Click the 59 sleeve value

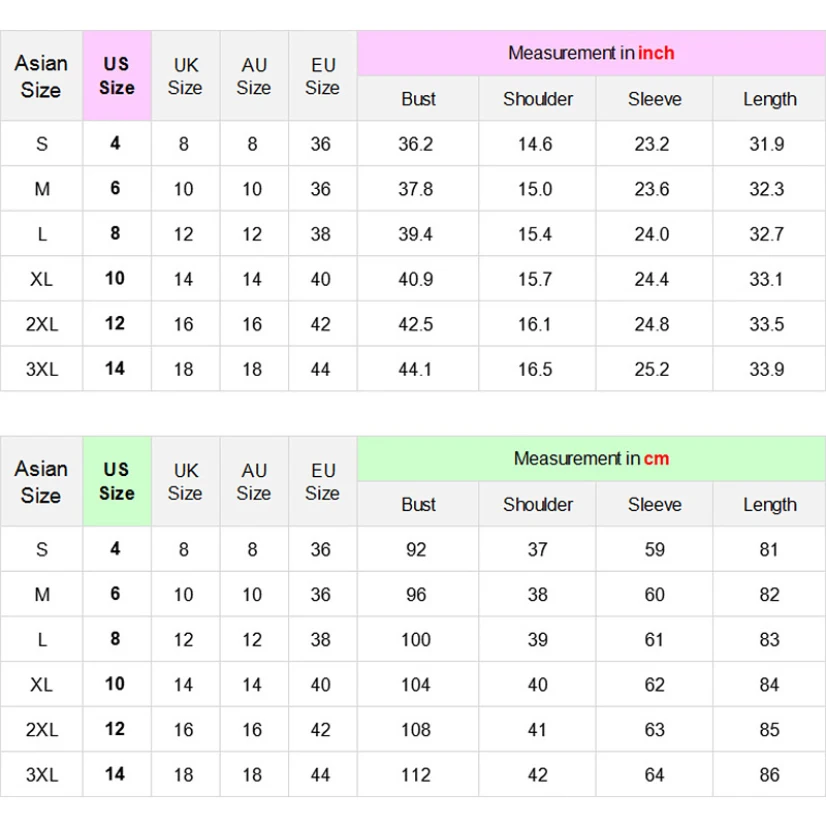pos(654,549)
